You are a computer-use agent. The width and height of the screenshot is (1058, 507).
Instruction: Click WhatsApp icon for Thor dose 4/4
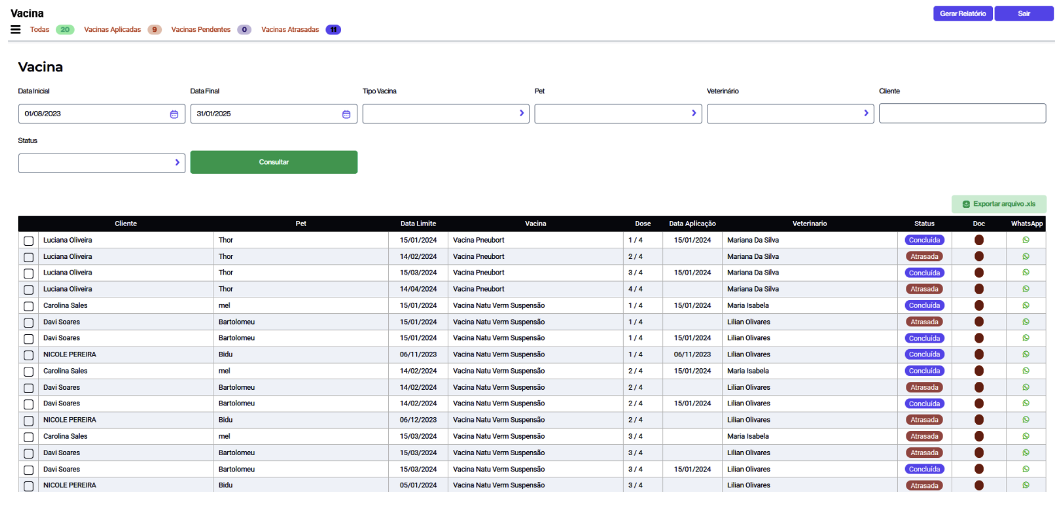[1026, 289]
